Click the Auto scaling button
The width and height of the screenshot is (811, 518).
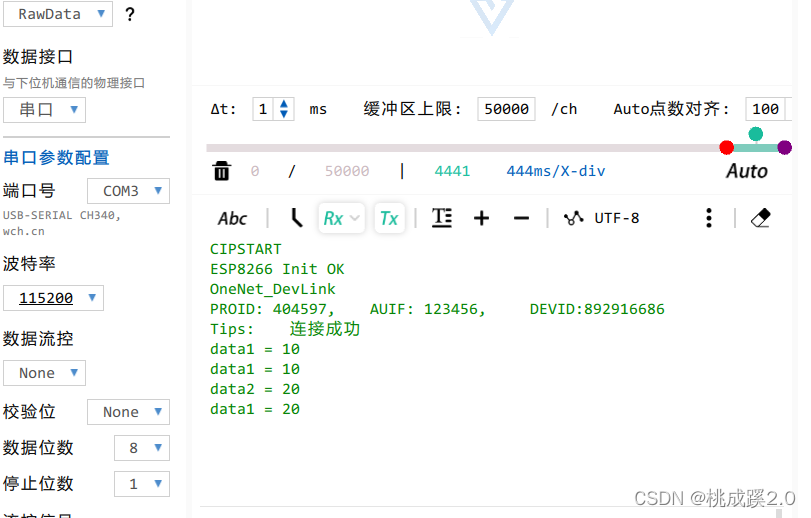(x=747, y=171)
